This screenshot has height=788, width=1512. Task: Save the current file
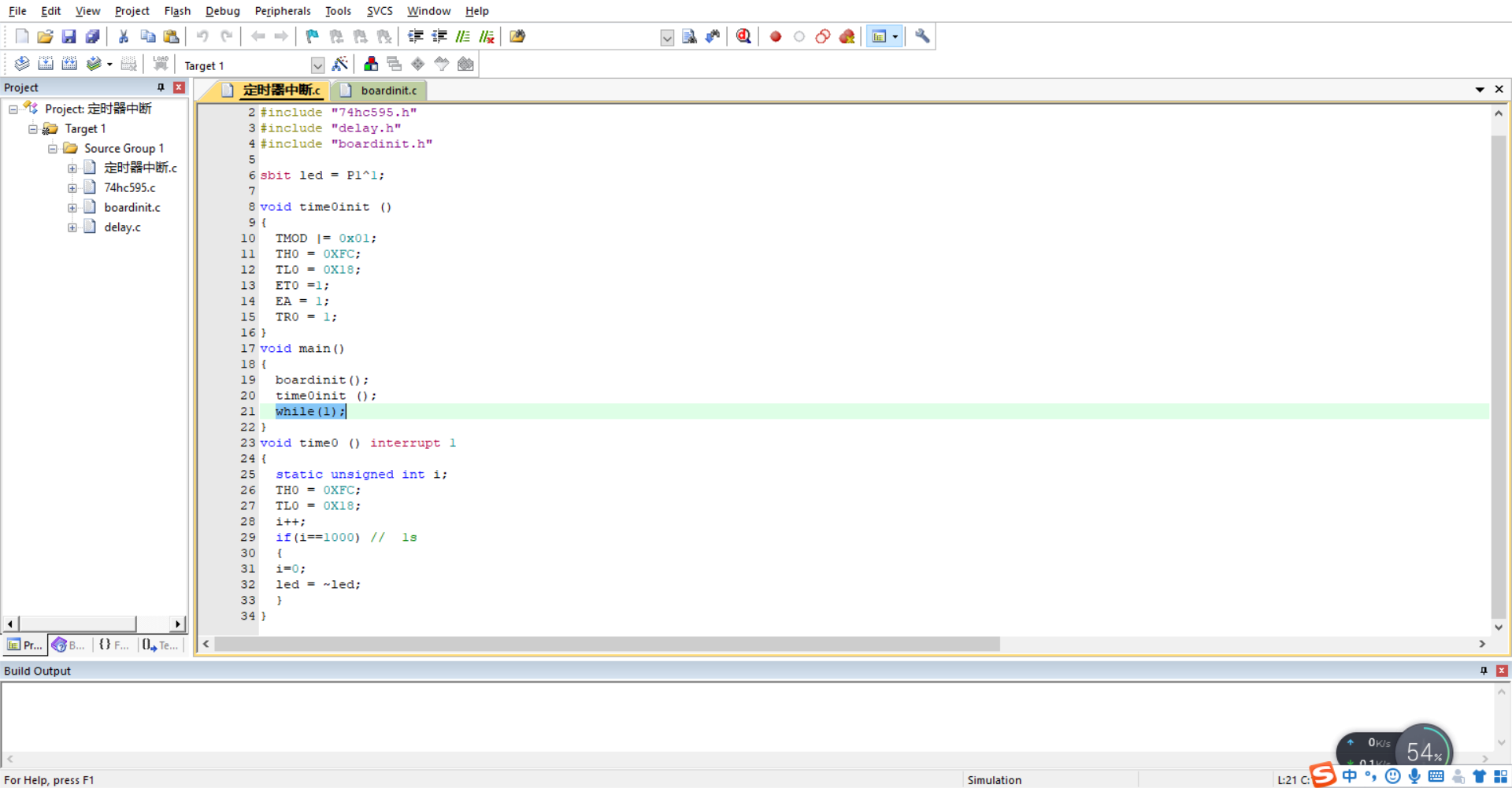click(x=69, y=36)
